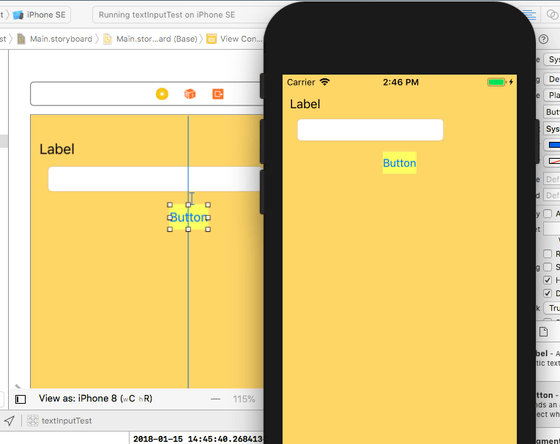Tap the white text field in simulator

click(370, 130)
